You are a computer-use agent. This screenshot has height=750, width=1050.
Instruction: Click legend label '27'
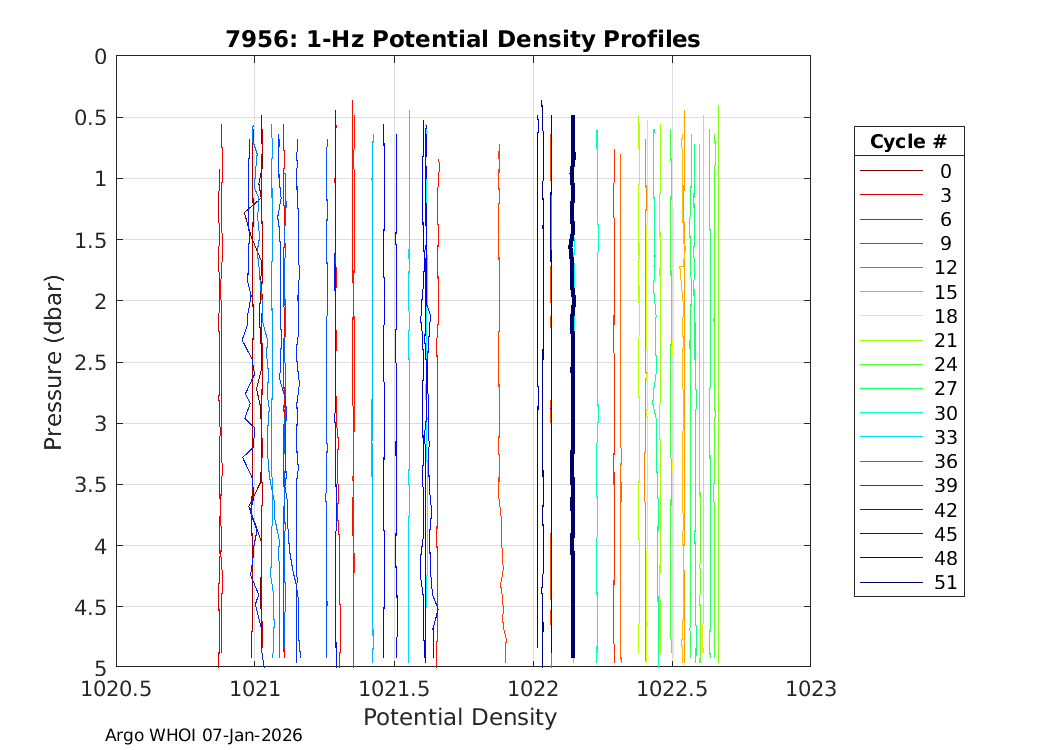tap(945, 389)
